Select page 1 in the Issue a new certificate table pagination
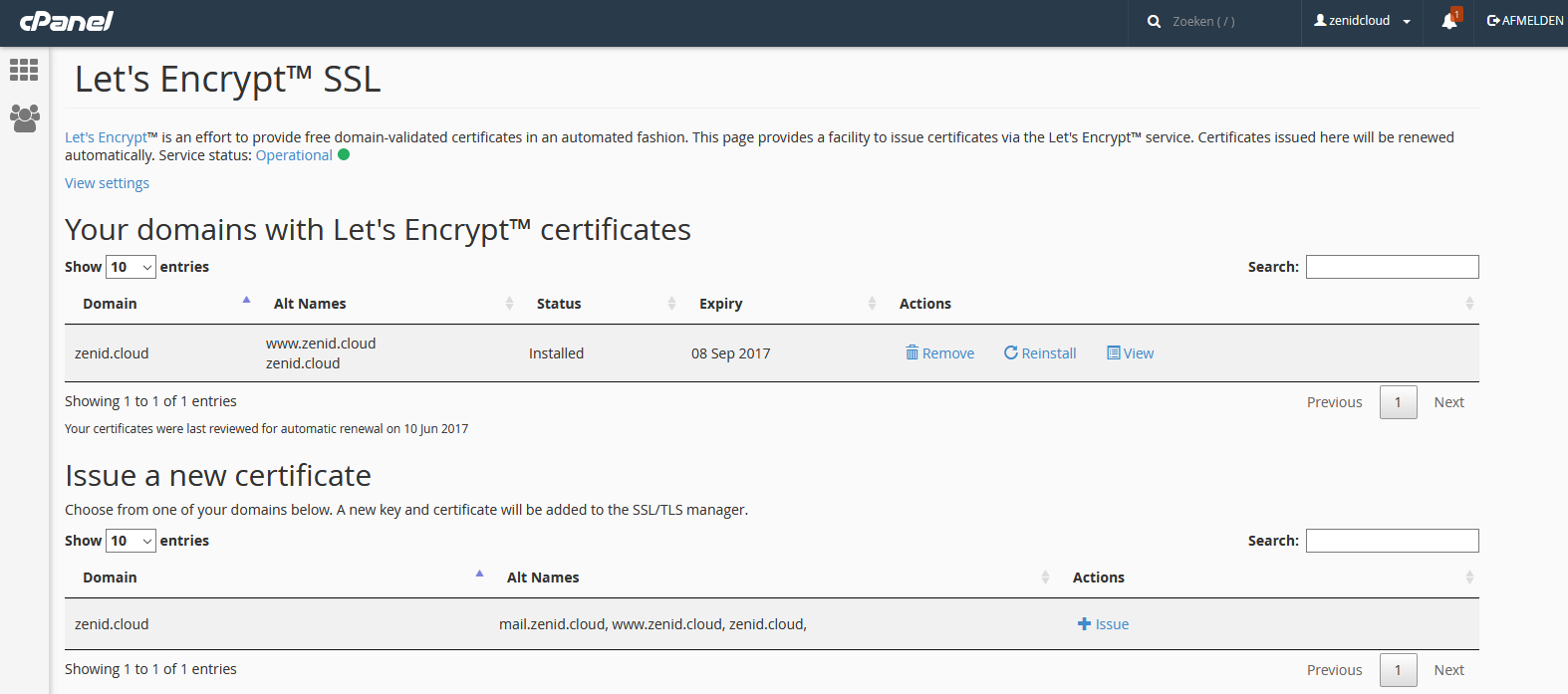Image resolution: width=1568 pixels, height=694 pixels. pyautogui.click(x=1398, y=670)
